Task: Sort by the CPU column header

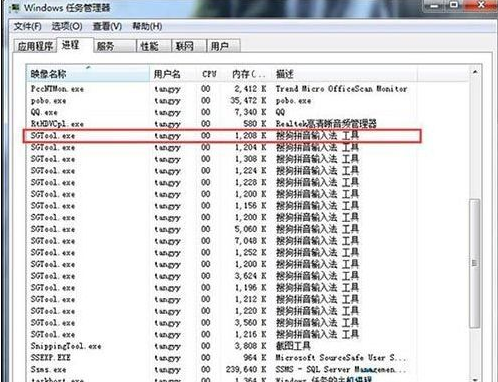Action: [209, 74]
